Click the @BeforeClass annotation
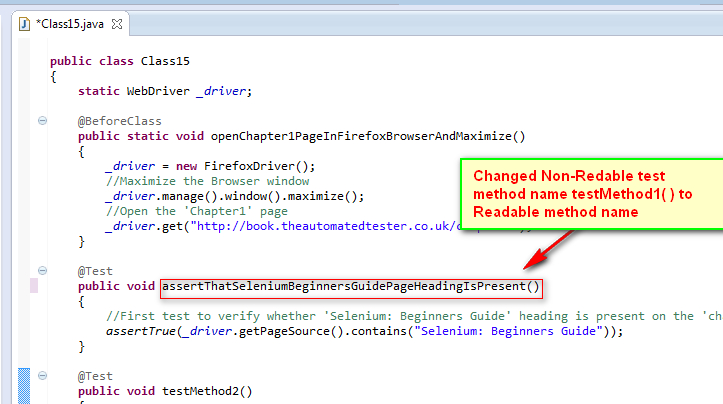This screenshot has width=723, height=404. pyautogui.click(x=119, y=121)
